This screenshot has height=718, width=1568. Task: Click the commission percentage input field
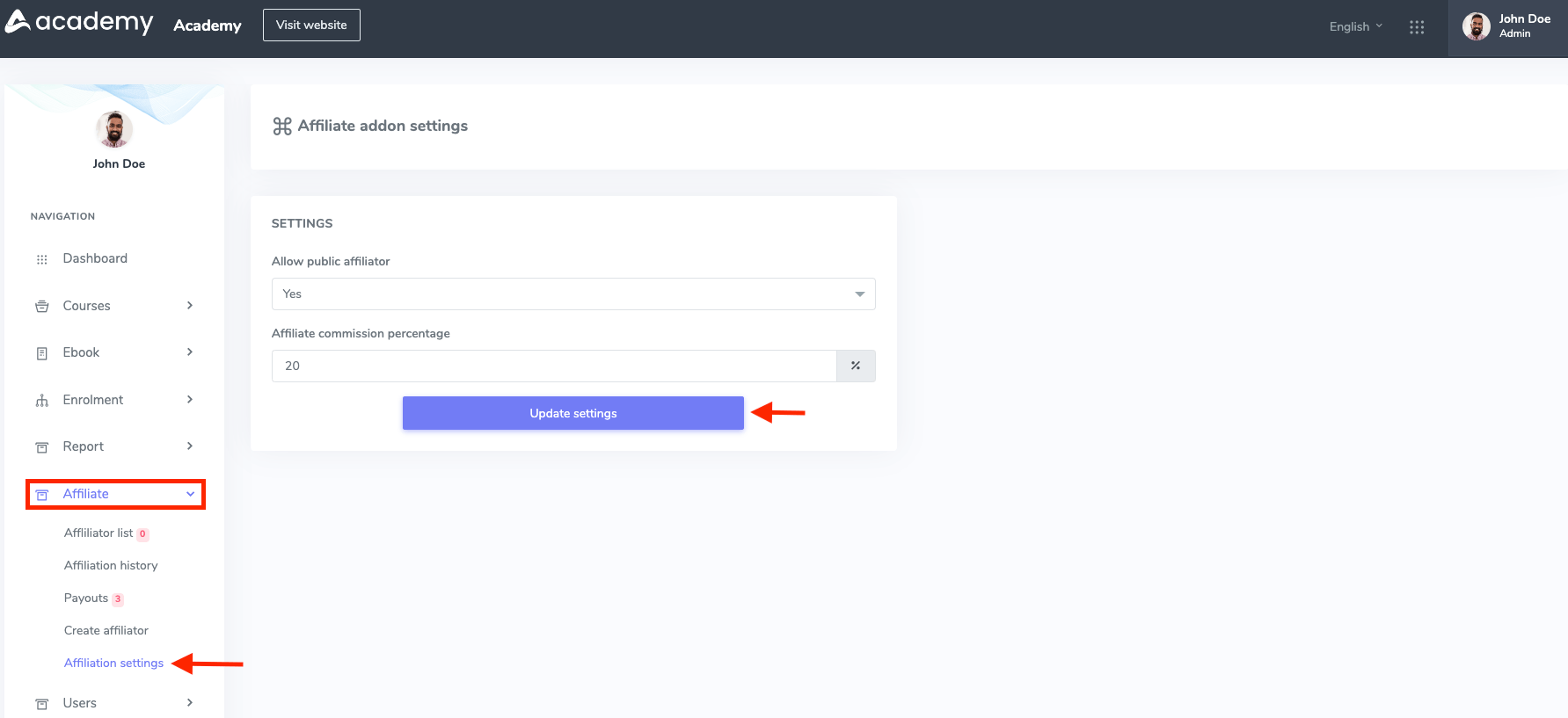tap(553, 366)
